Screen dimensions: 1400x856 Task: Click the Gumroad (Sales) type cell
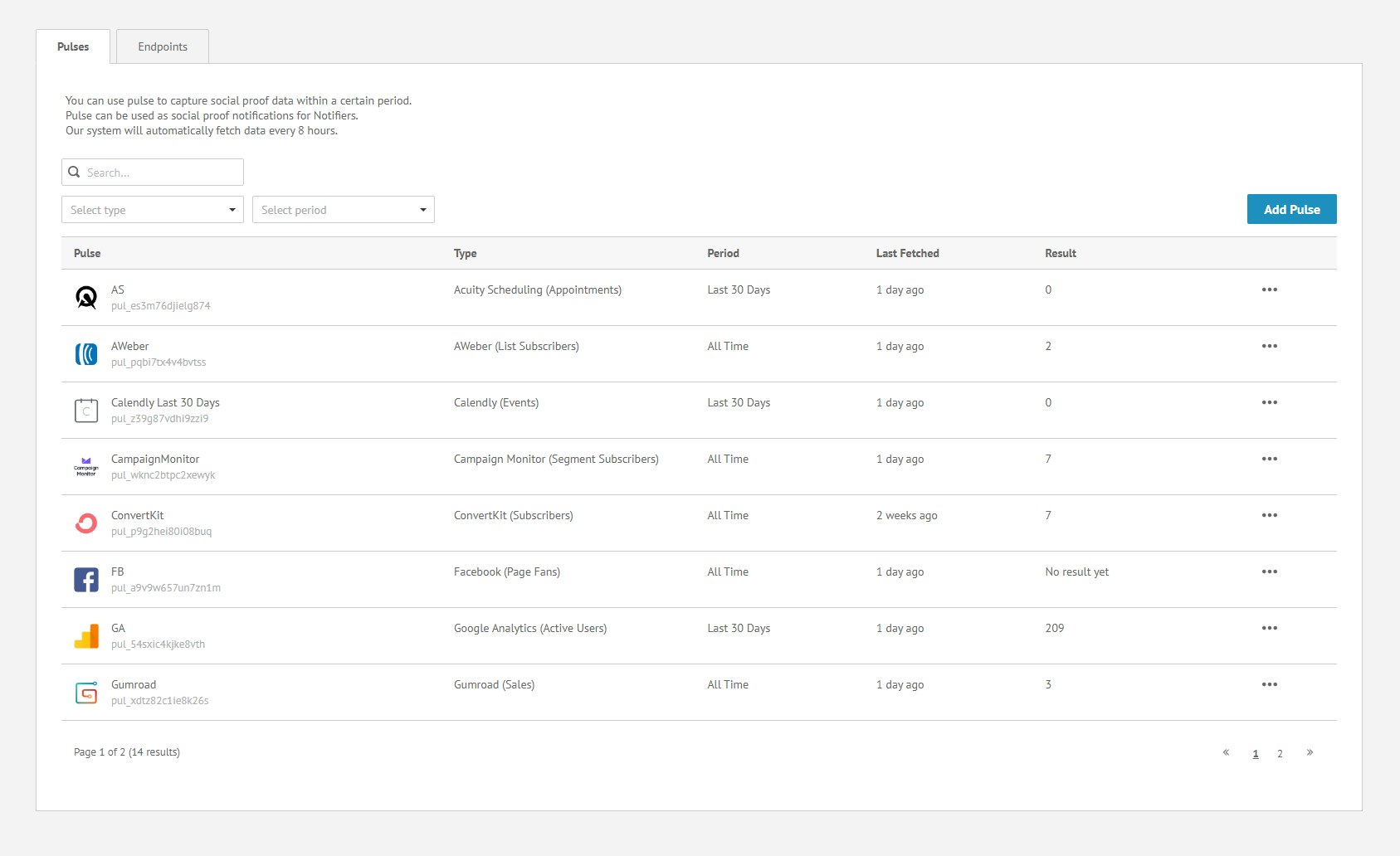(x=495, y=685)
